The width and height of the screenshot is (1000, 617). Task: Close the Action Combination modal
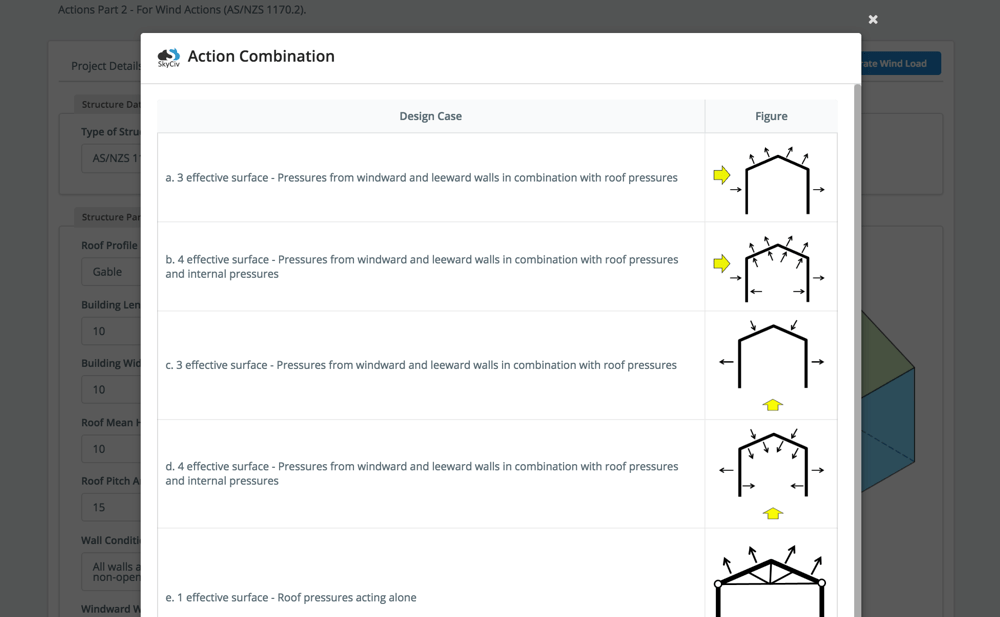point(873,20)
